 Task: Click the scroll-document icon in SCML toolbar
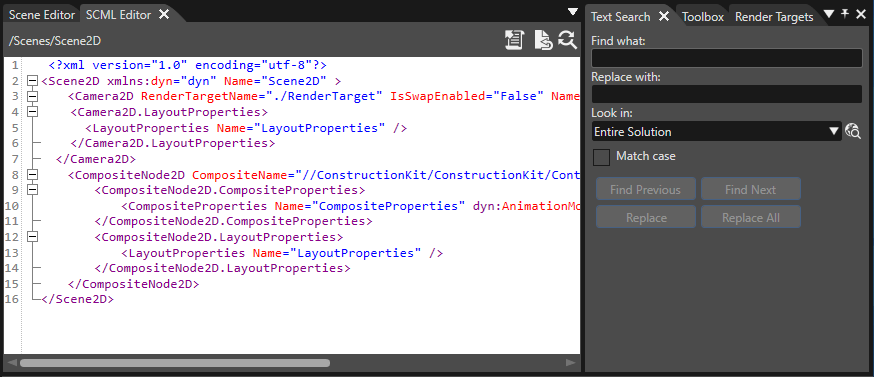click(514, 40)
